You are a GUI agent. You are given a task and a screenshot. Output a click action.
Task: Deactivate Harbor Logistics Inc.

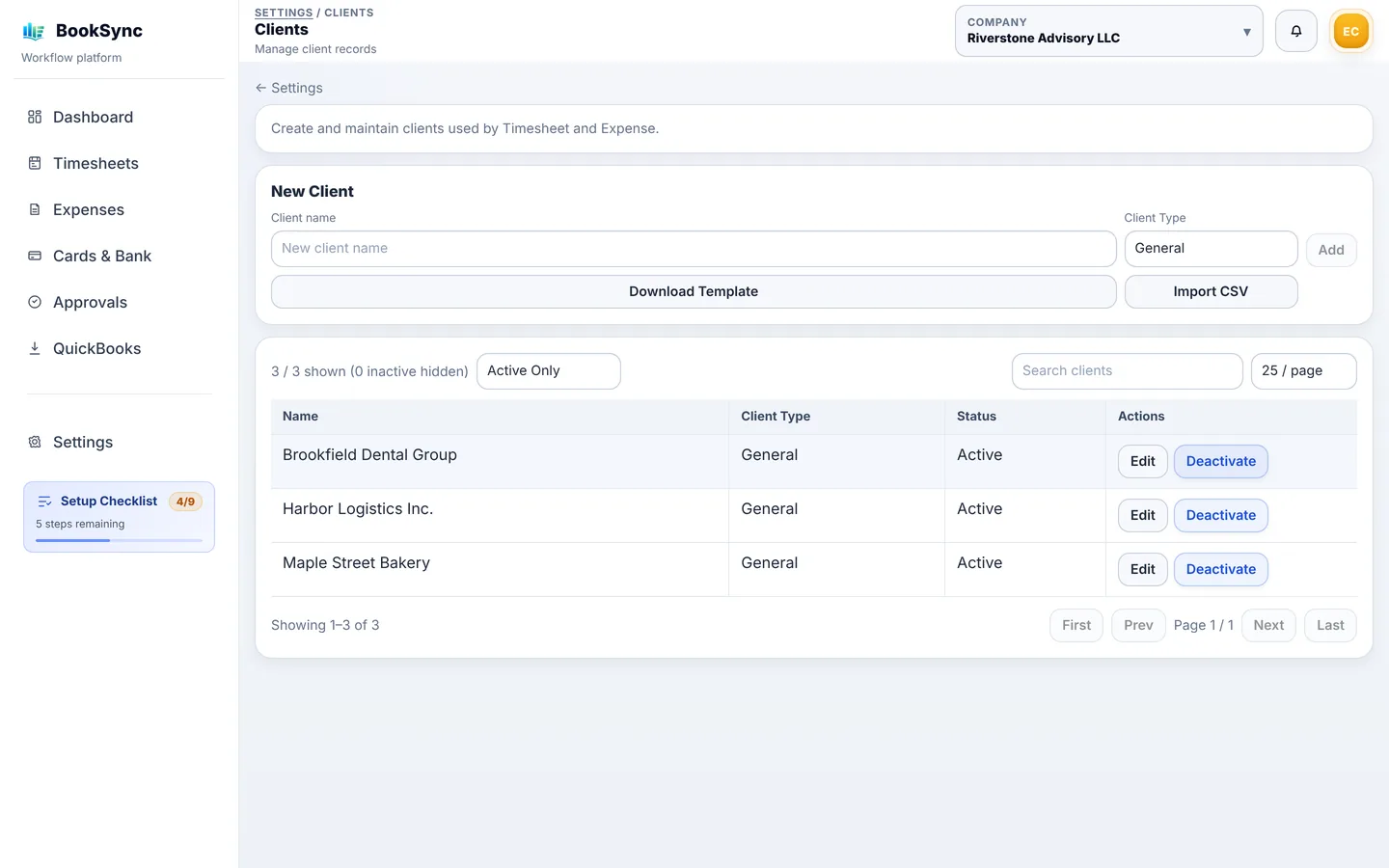[x=1220, y=515]
